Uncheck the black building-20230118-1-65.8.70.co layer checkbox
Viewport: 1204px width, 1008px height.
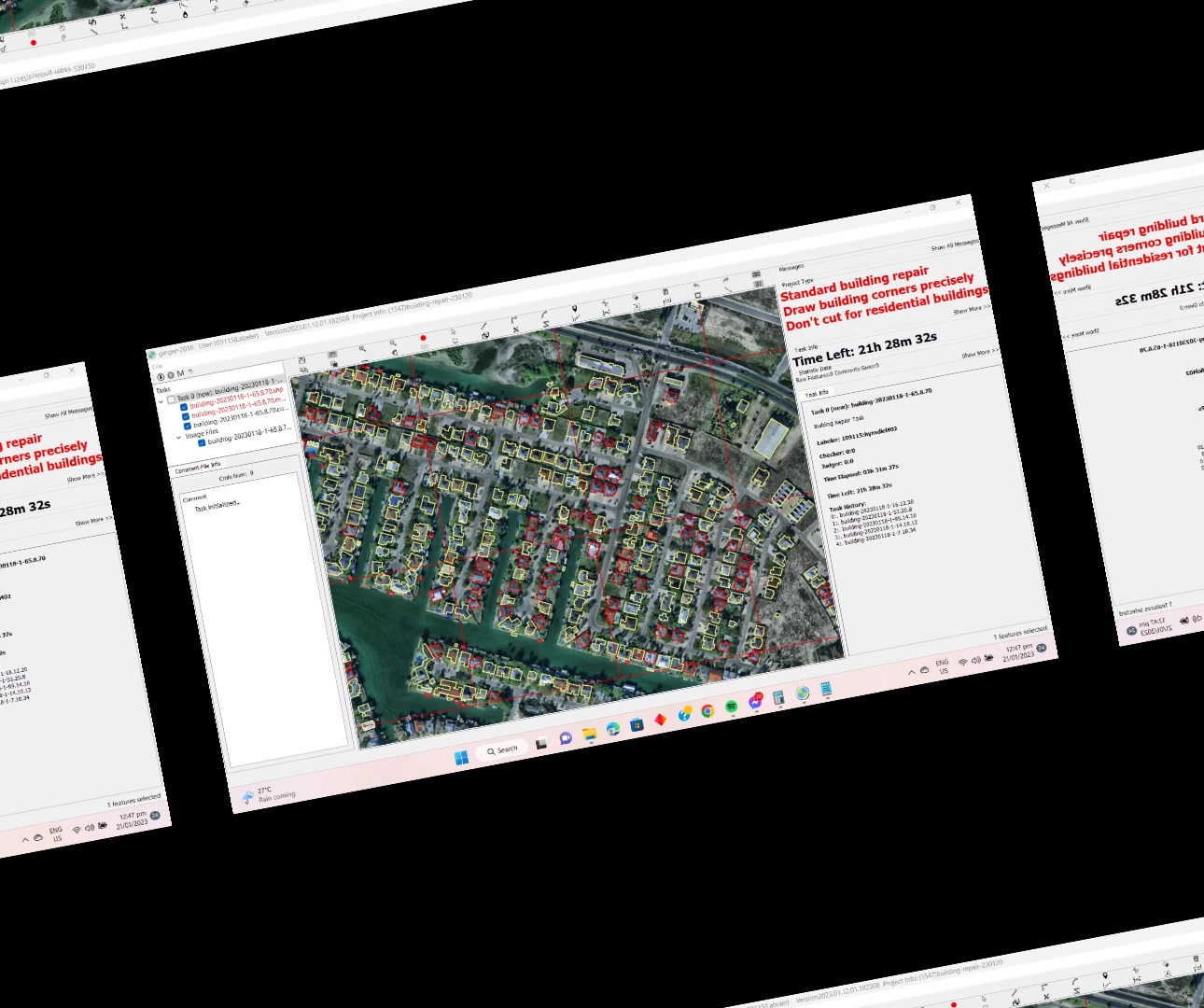[188, 427]
